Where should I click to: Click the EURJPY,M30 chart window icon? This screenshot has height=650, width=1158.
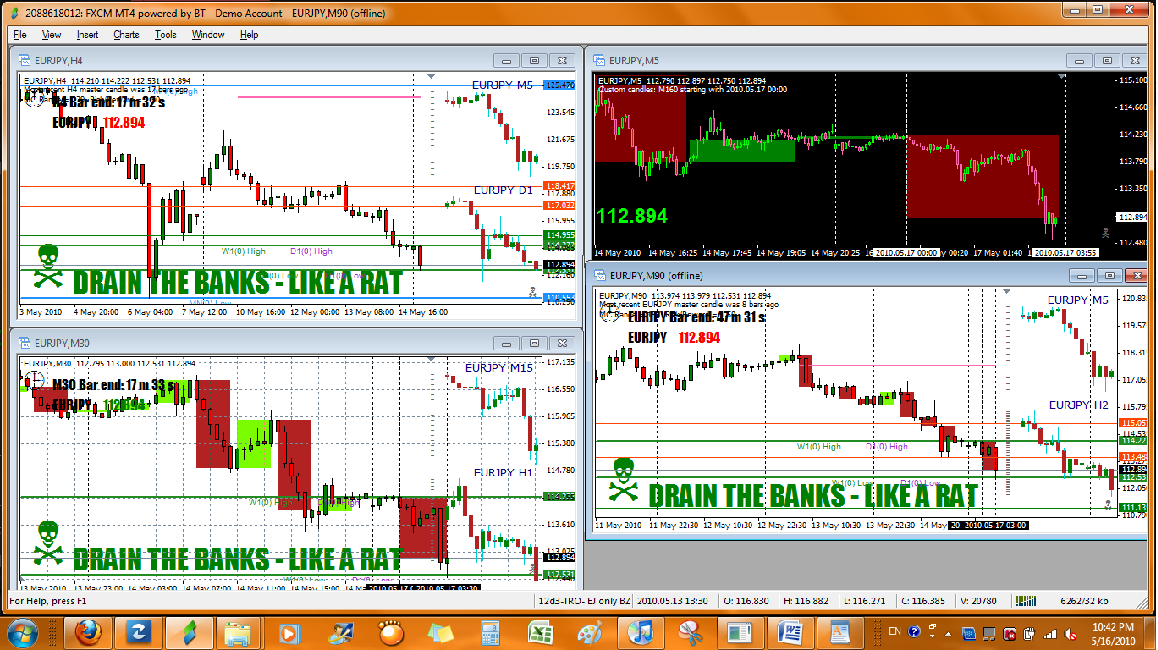[x=24, y=343]
